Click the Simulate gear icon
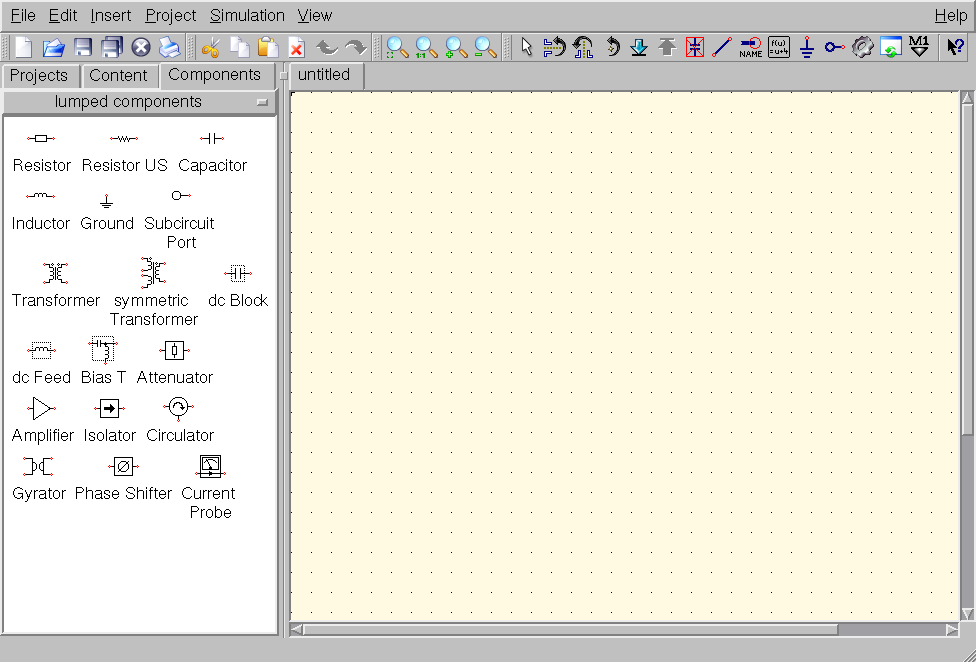This screenshot has height=662, width=976. click(863, 47)
